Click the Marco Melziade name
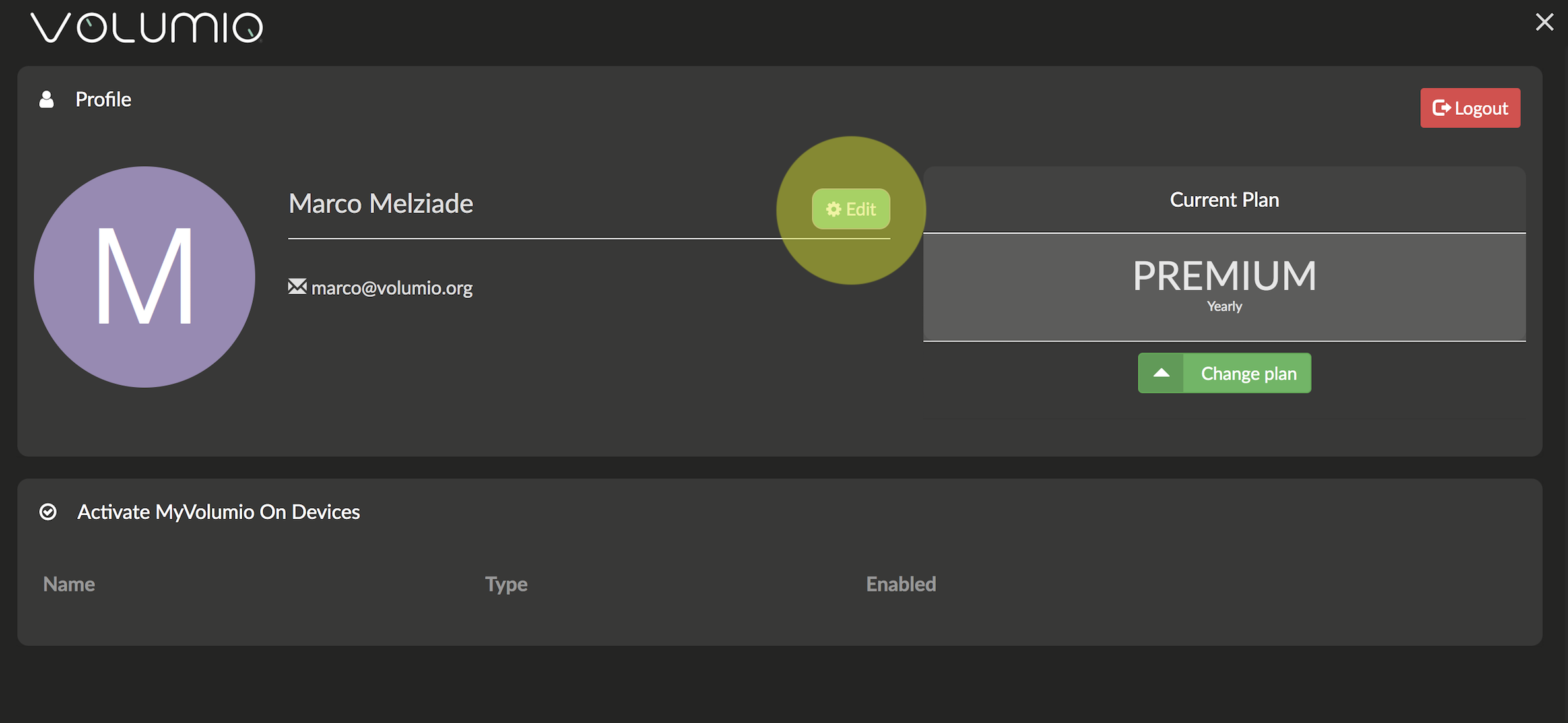This screenshot has width=1568, height=723. point(381,204)
